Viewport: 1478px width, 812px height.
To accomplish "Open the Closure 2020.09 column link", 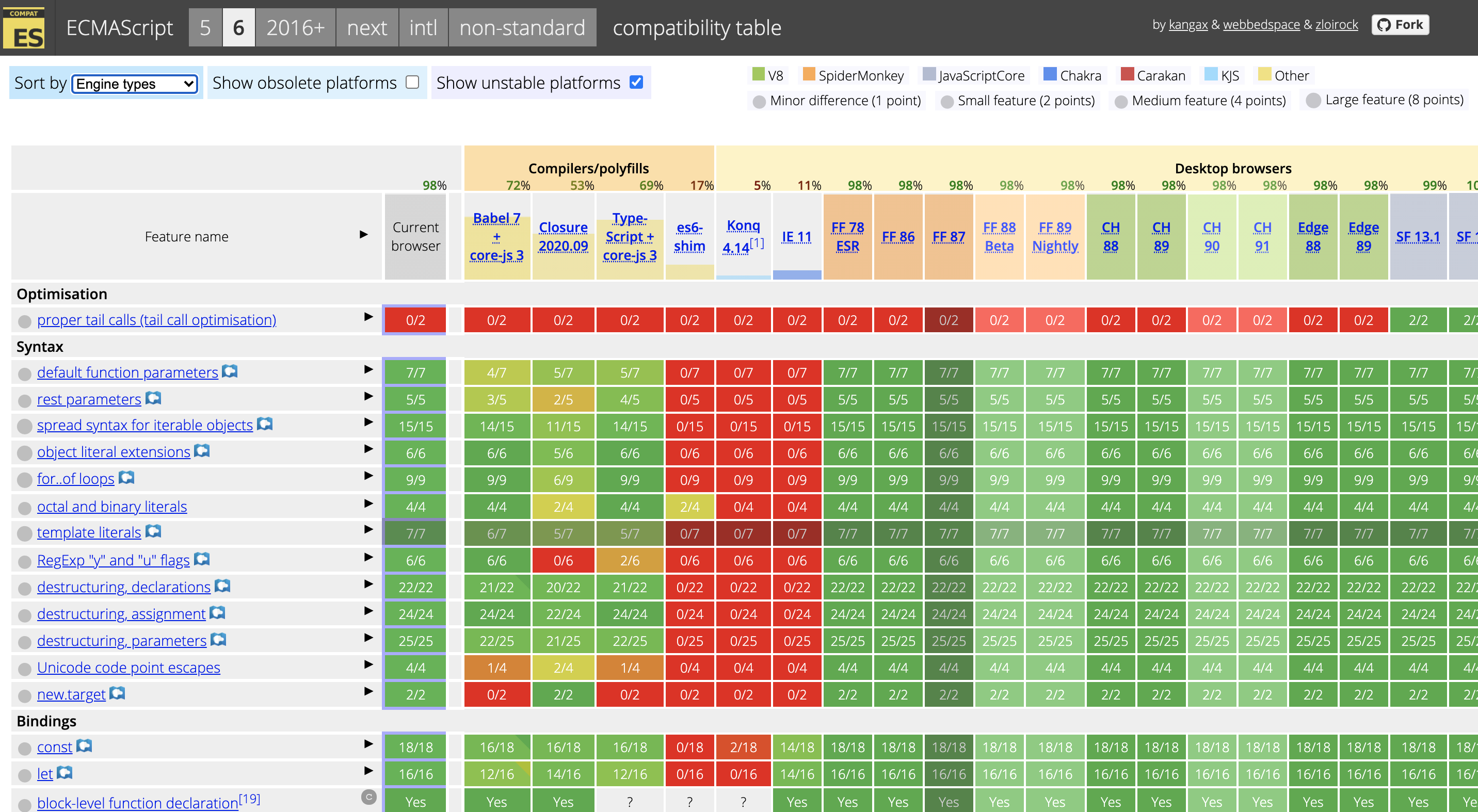I will [x=563, y=236].
